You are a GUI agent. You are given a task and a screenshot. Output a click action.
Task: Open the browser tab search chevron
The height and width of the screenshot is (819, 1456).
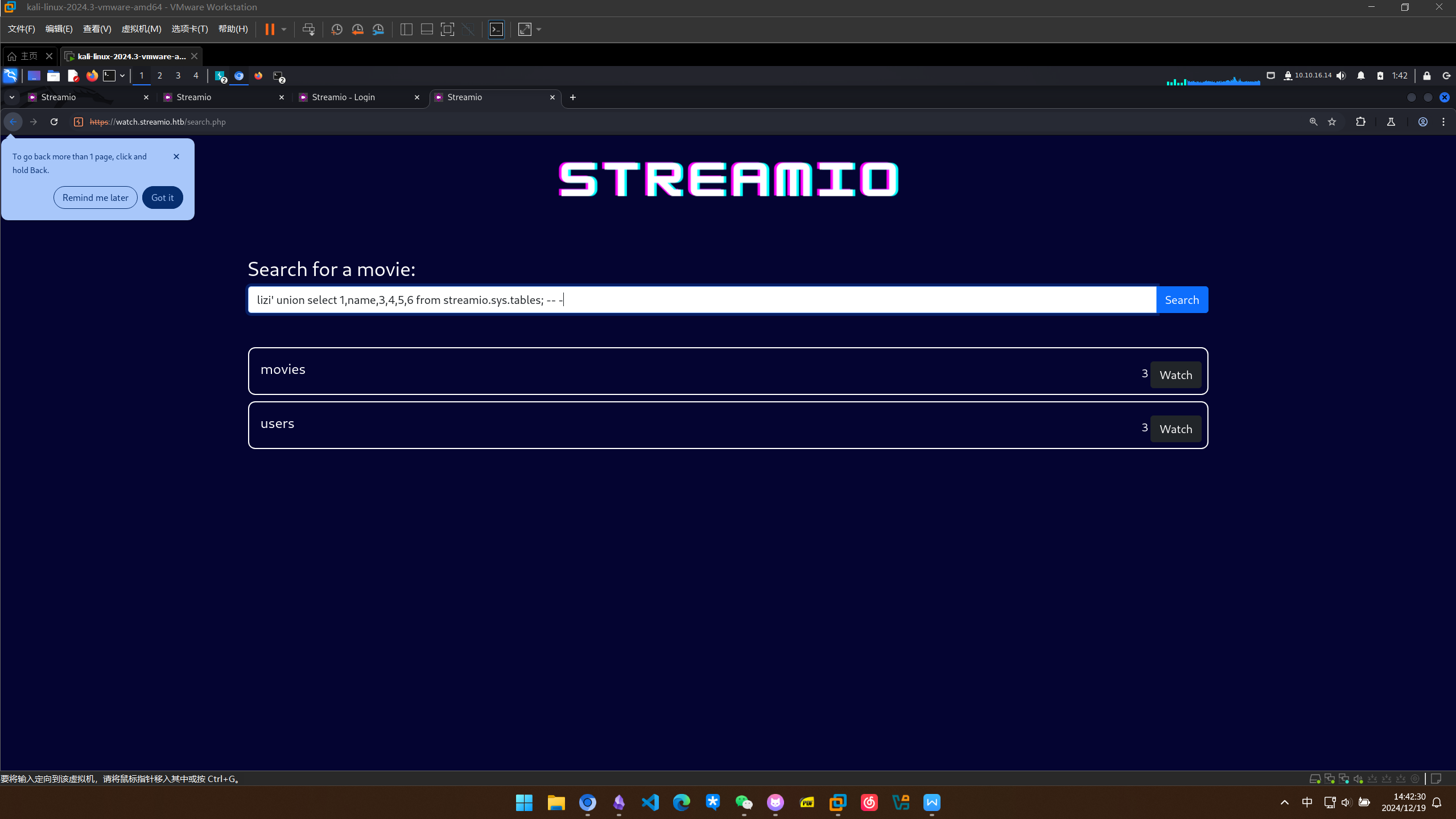tap(11, 97)
